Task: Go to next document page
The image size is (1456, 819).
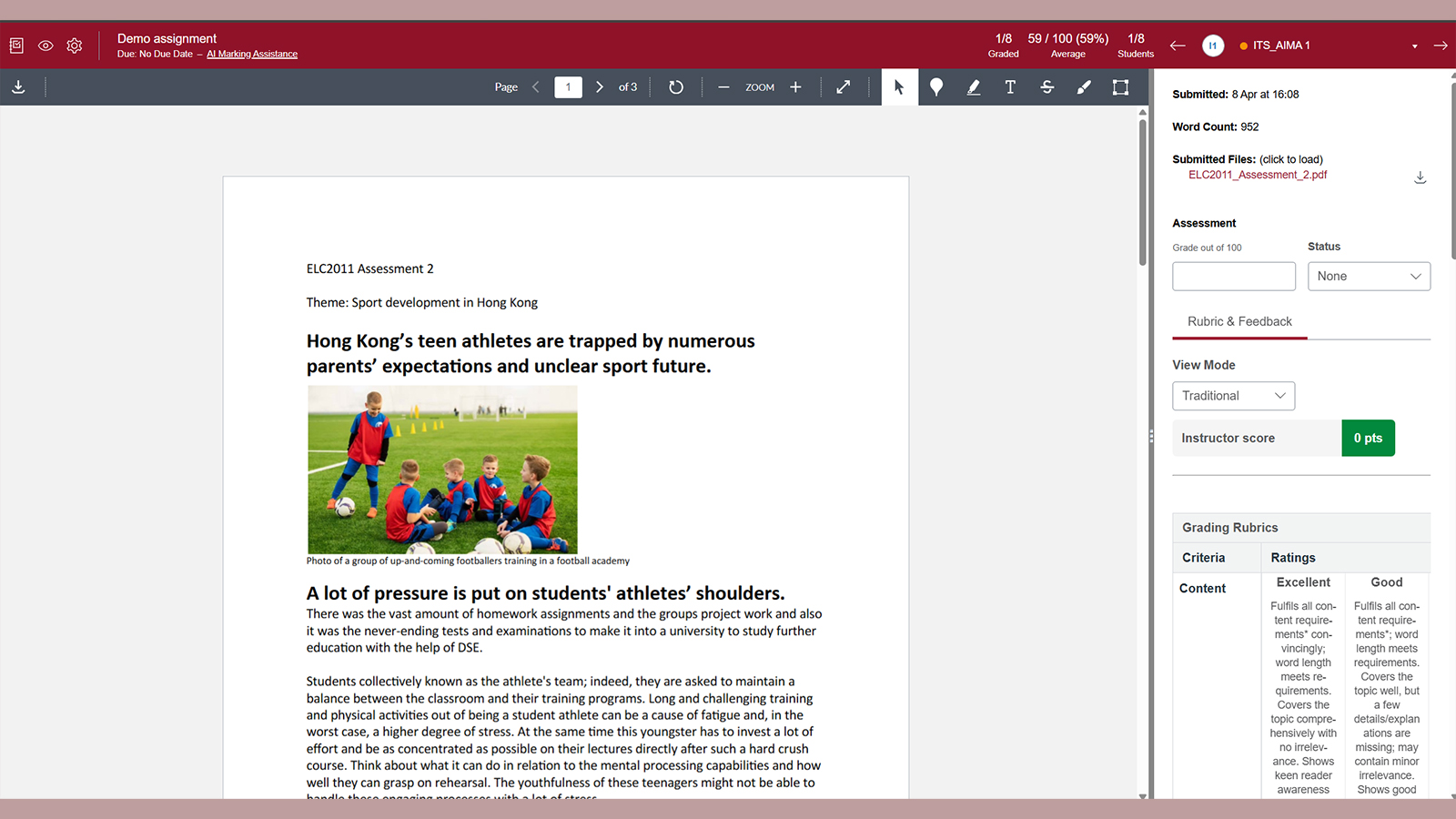Action: pos(600,87)
